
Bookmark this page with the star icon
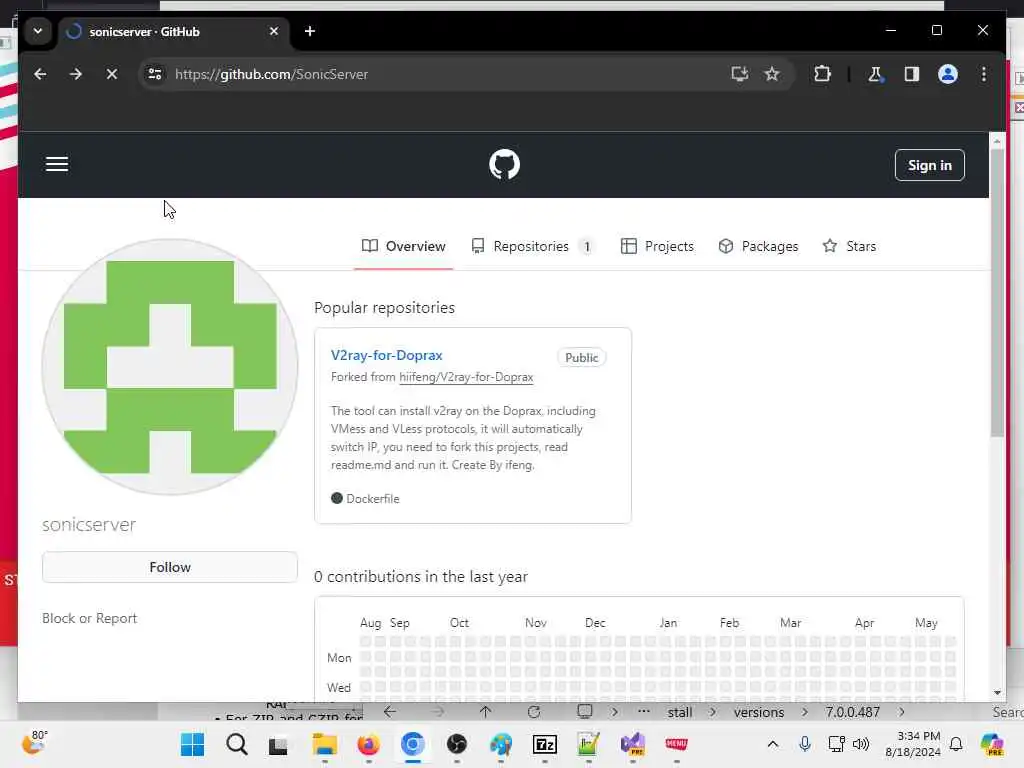[772, 74]
